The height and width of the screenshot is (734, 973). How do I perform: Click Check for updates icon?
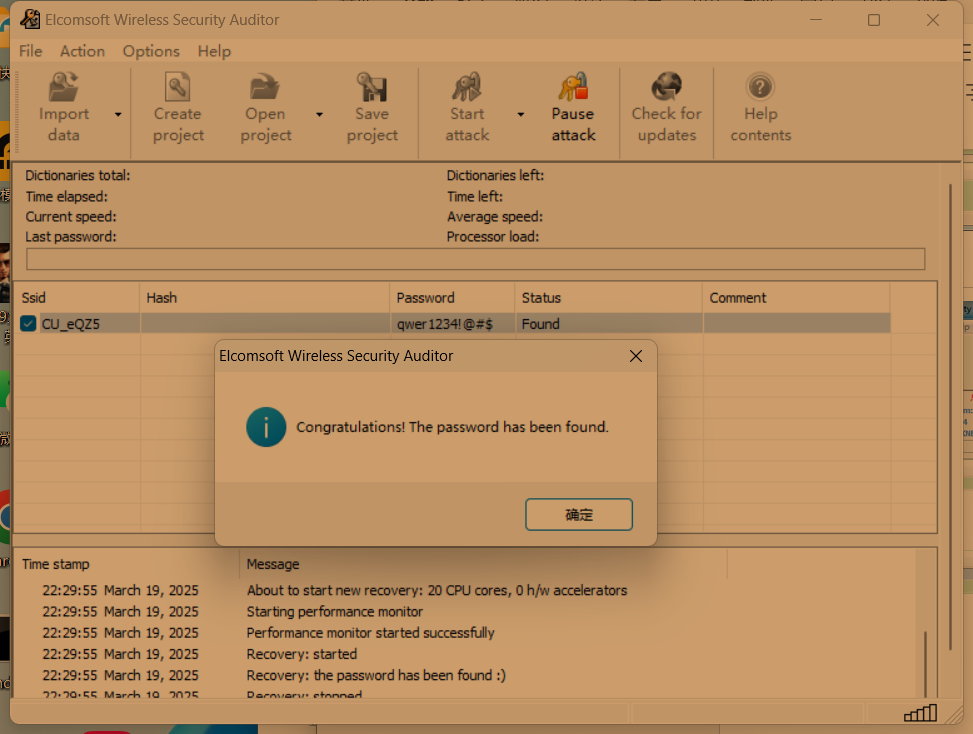(666, 87)
